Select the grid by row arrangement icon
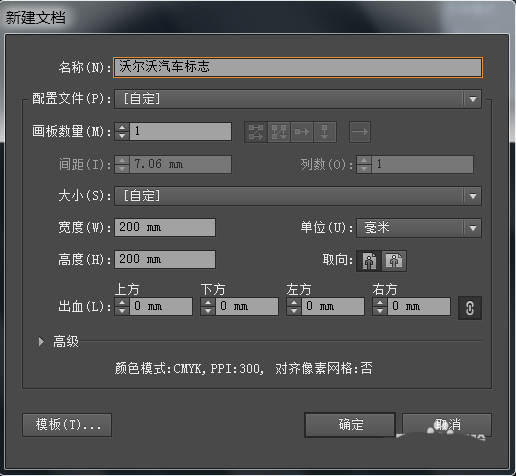Viewport: 516px width, 476px height. 256,132
